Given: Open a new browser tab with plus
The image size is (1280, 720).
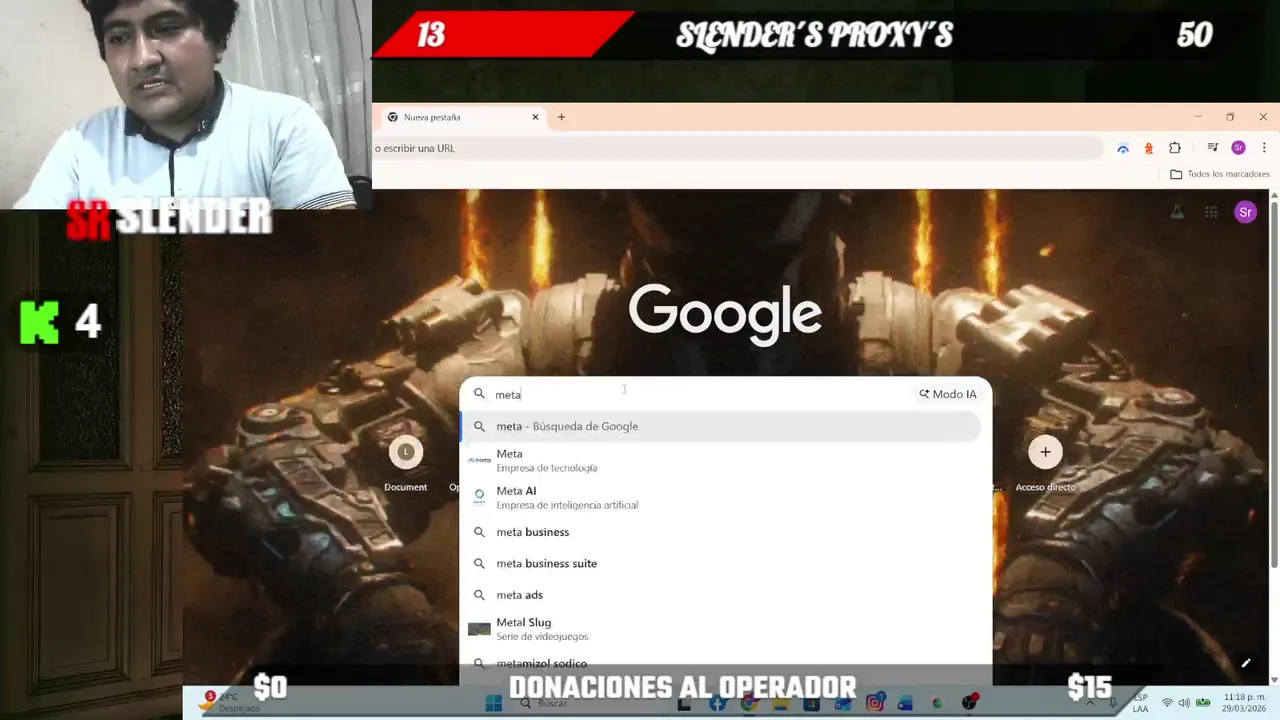Looking at the screenshot, I should [x=561, y=117].
